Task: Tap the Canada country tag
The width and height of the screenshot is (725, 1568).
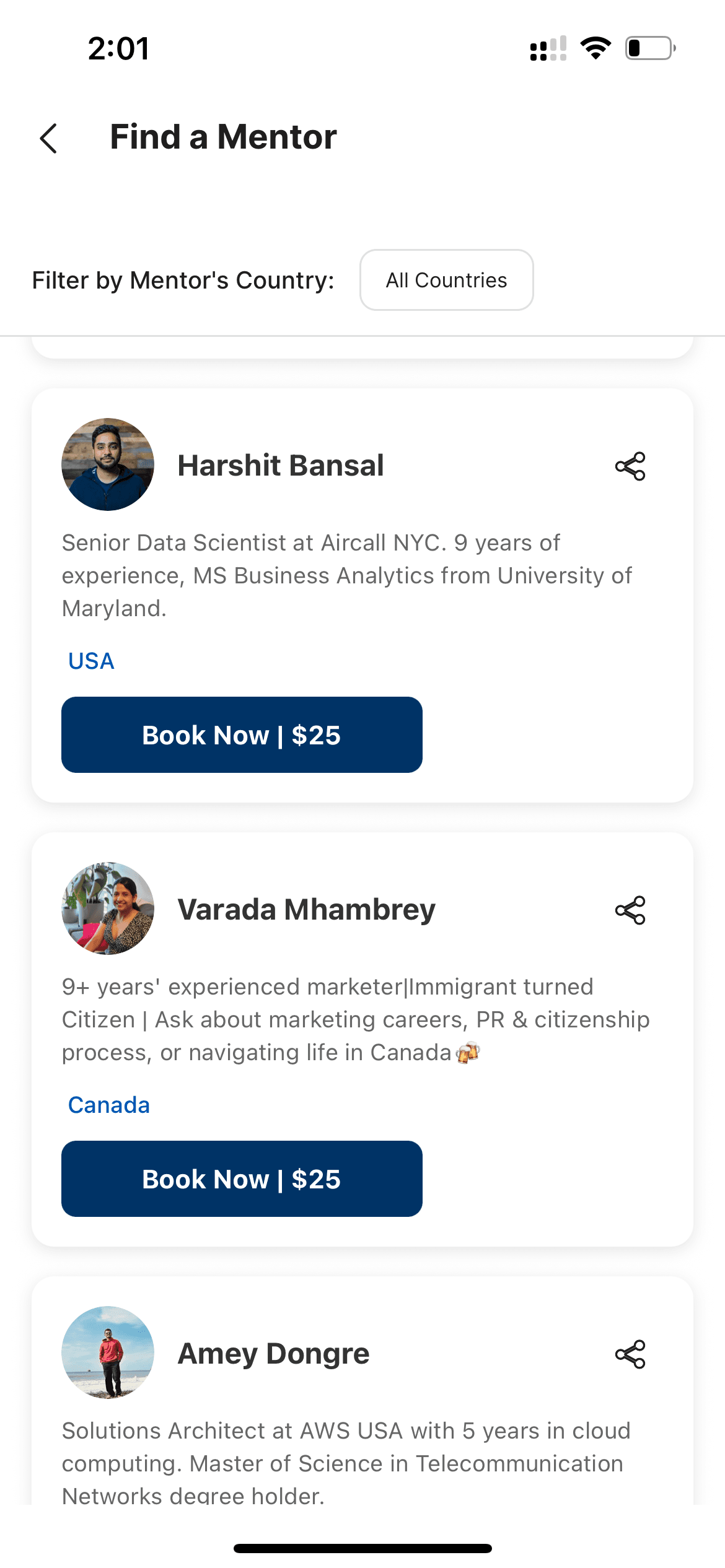Action: coord(109,1105)
